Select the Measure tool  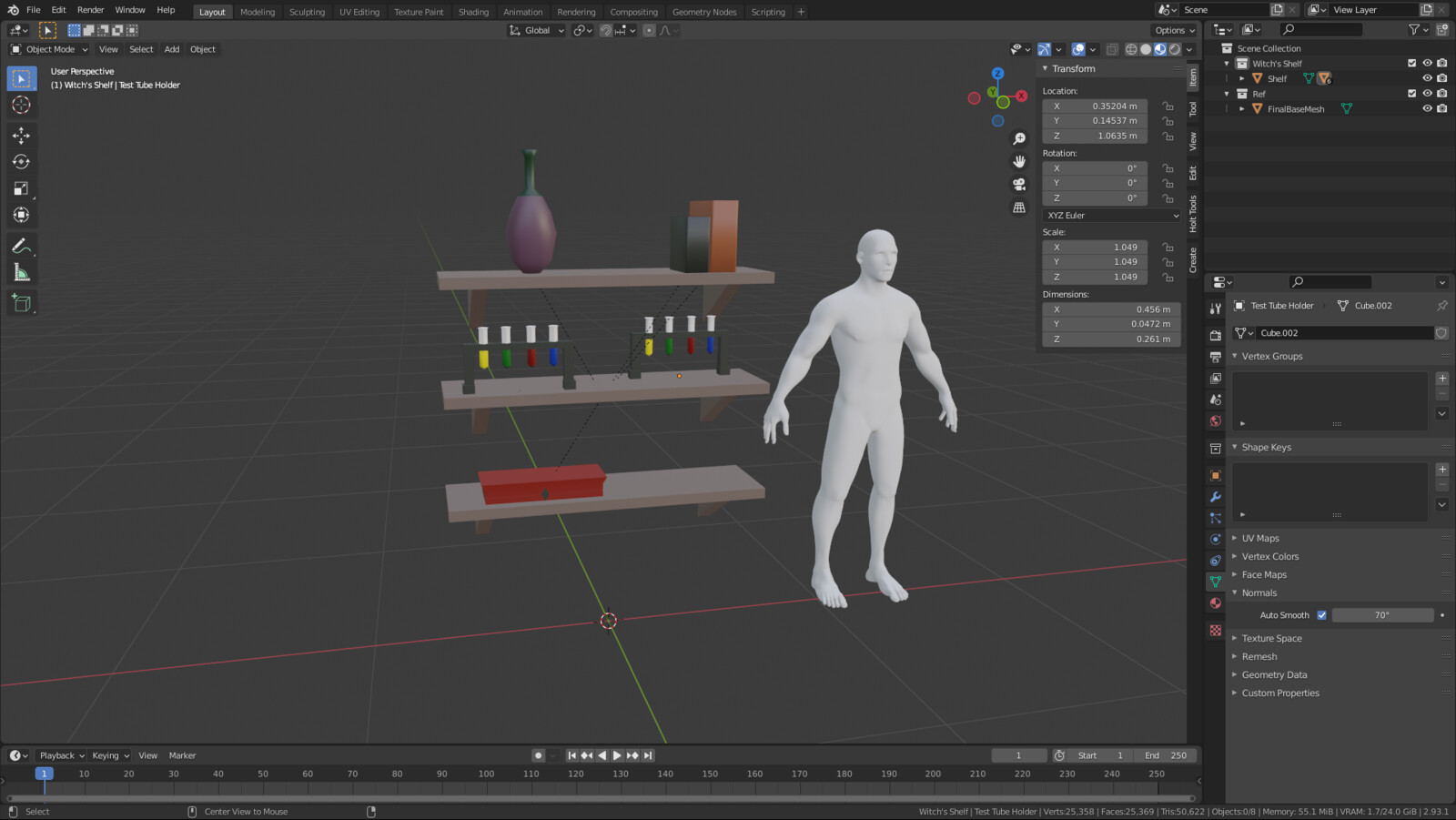click(x=21, y=272)
